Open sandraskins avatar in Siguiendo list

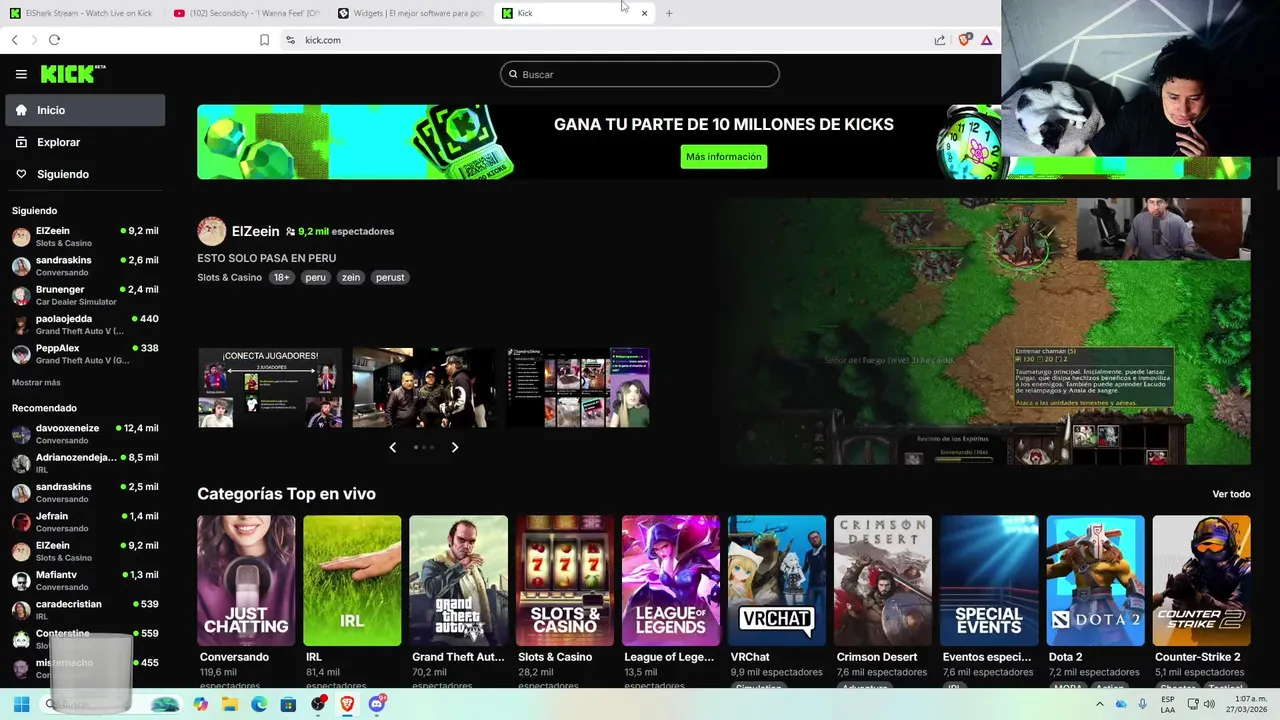click(21, 266)
